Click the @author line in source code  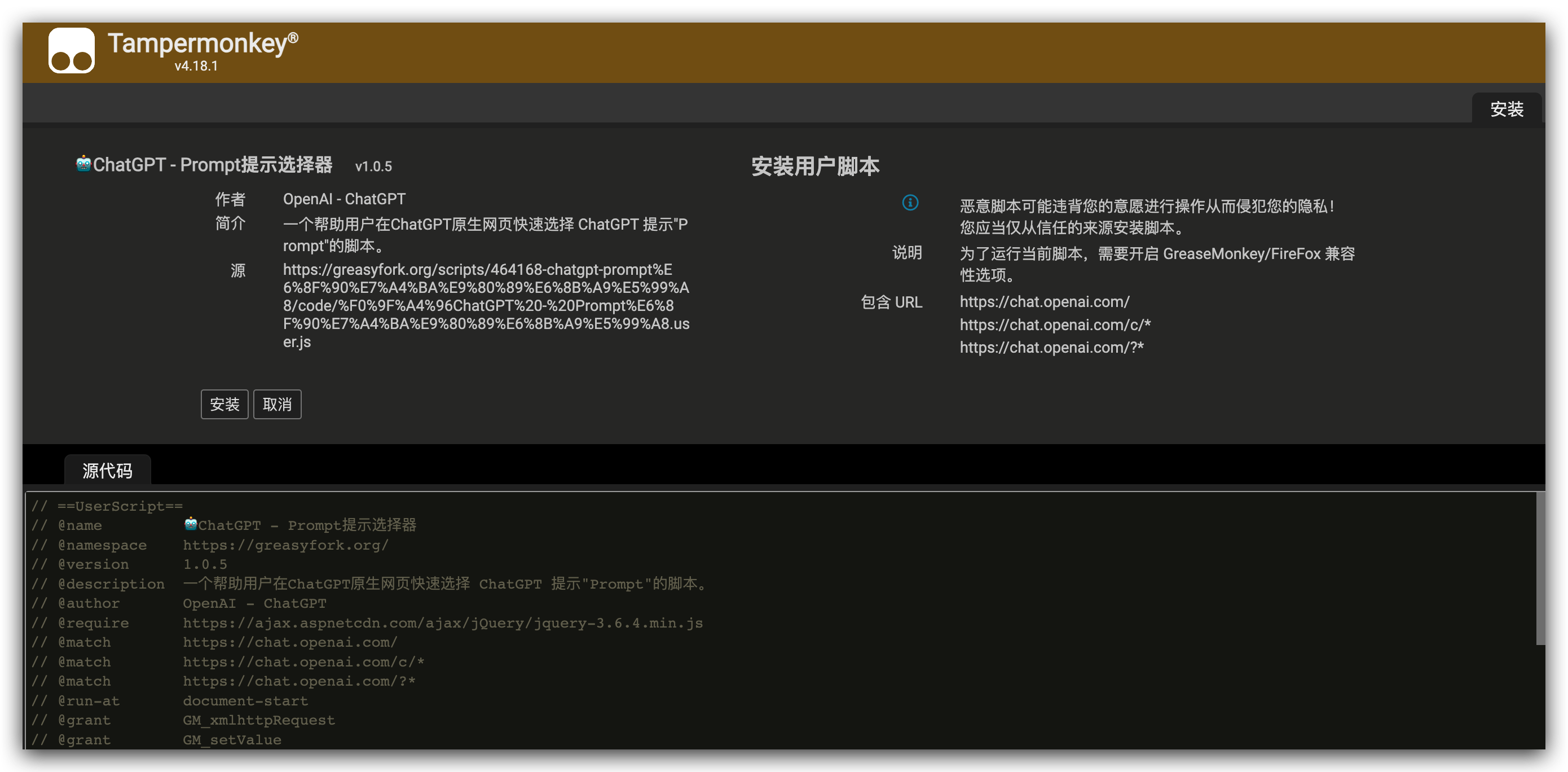[179, 603]
